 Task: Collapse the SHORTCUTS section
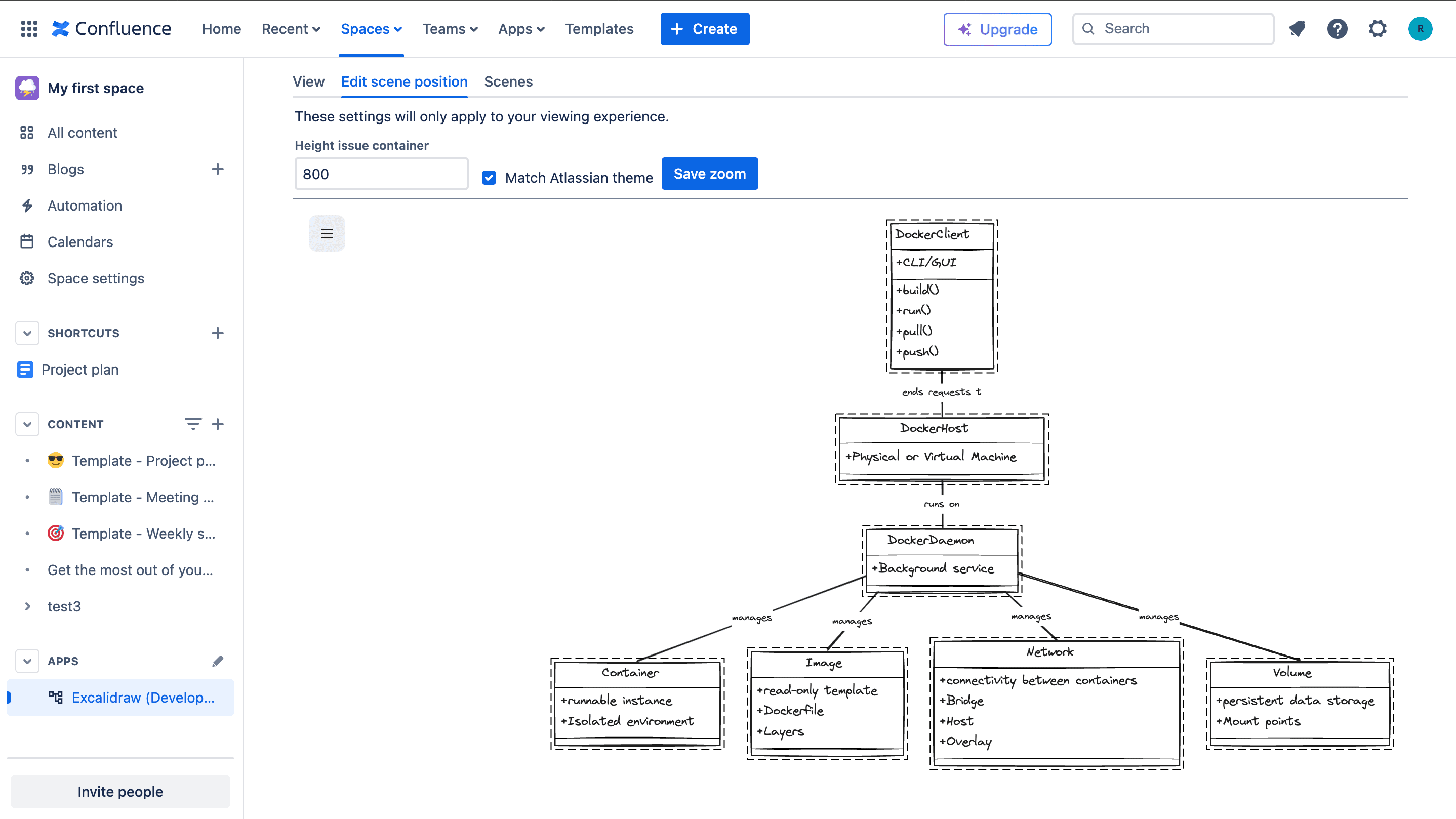tap(27, 333)
